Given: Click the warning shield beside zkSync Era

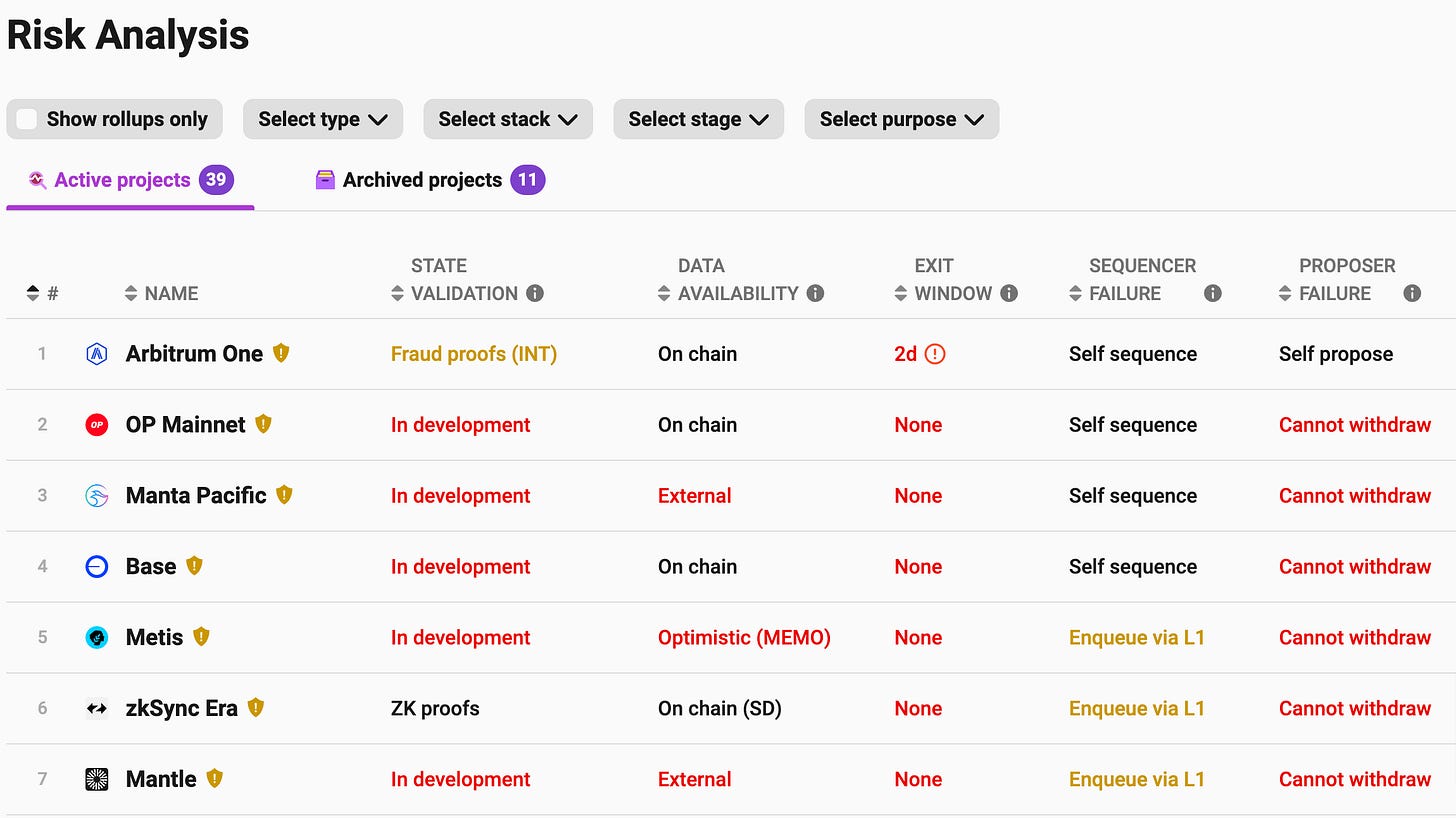Looking at the screenshot, I should [255, 708].
